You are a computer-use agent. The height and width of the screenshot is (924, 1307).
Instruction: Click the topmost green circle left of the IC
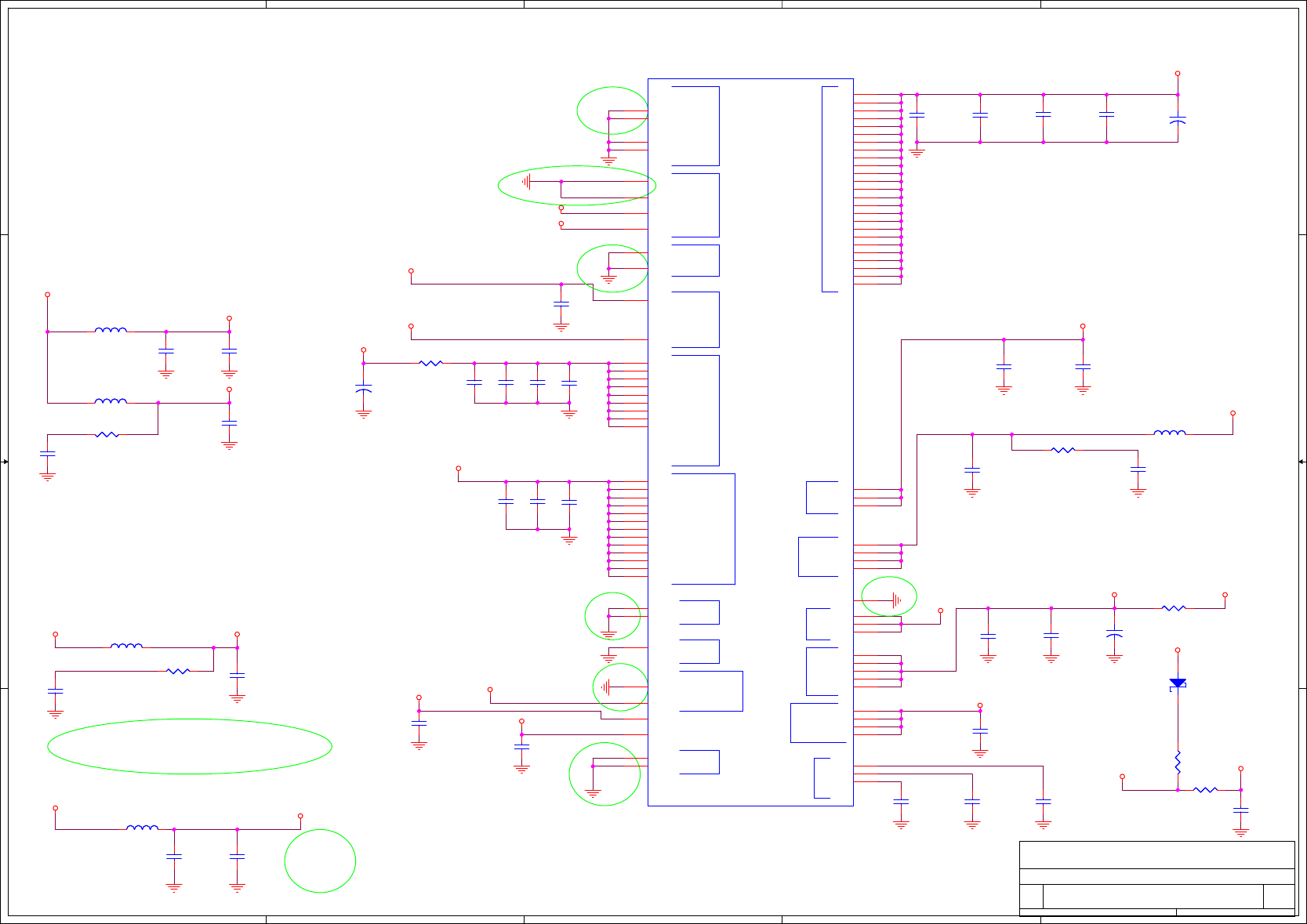(x=612, y=111)
